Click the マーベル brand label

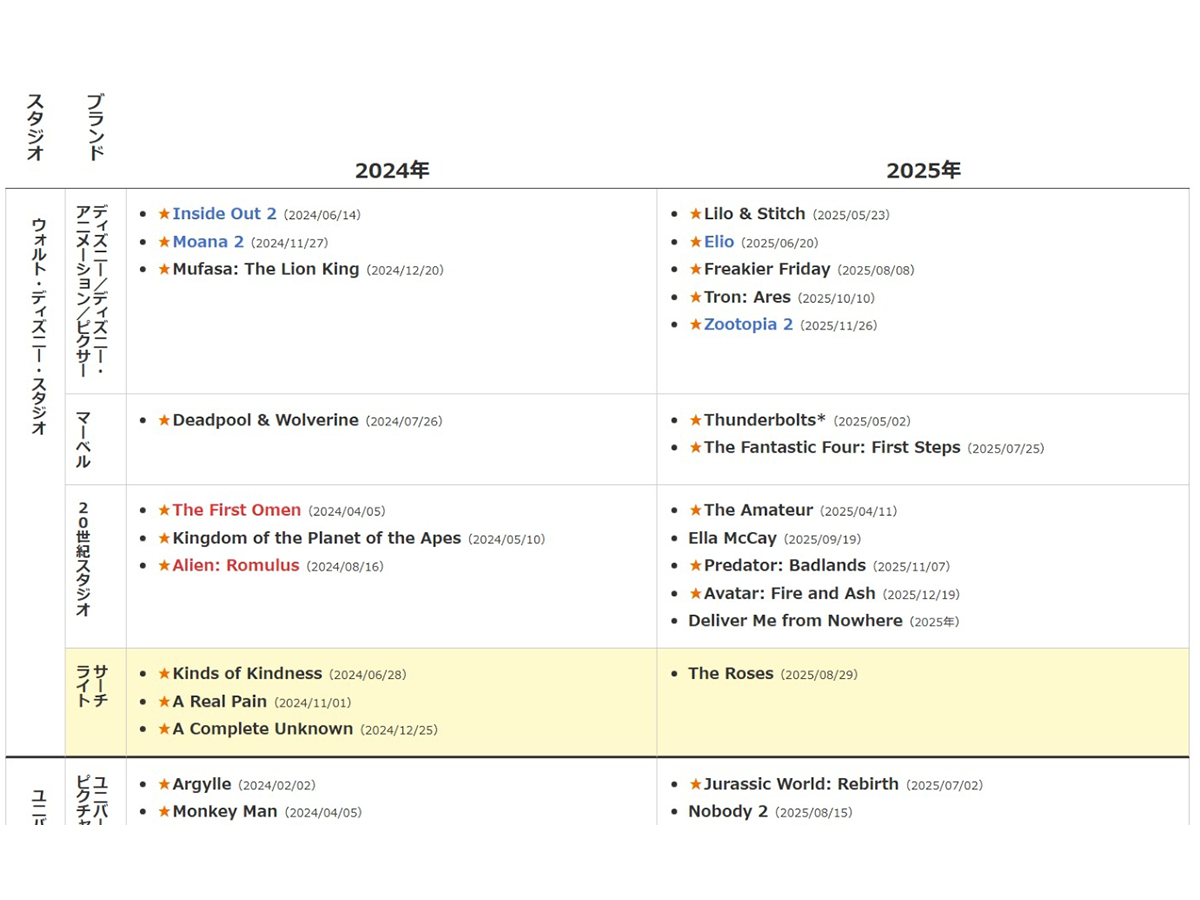83,439
